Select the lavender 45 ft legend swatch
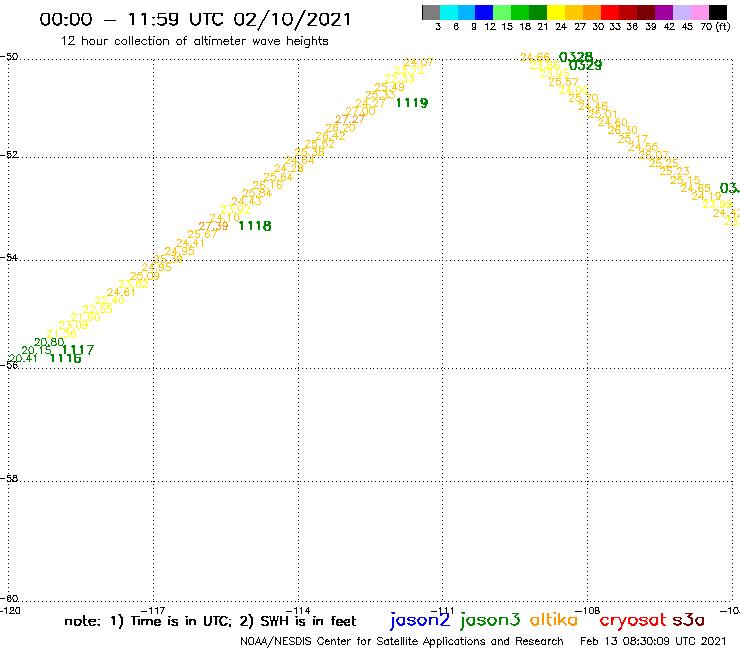Image resolution: width=740 pixels, height=650 pixels. click(681, 12)
